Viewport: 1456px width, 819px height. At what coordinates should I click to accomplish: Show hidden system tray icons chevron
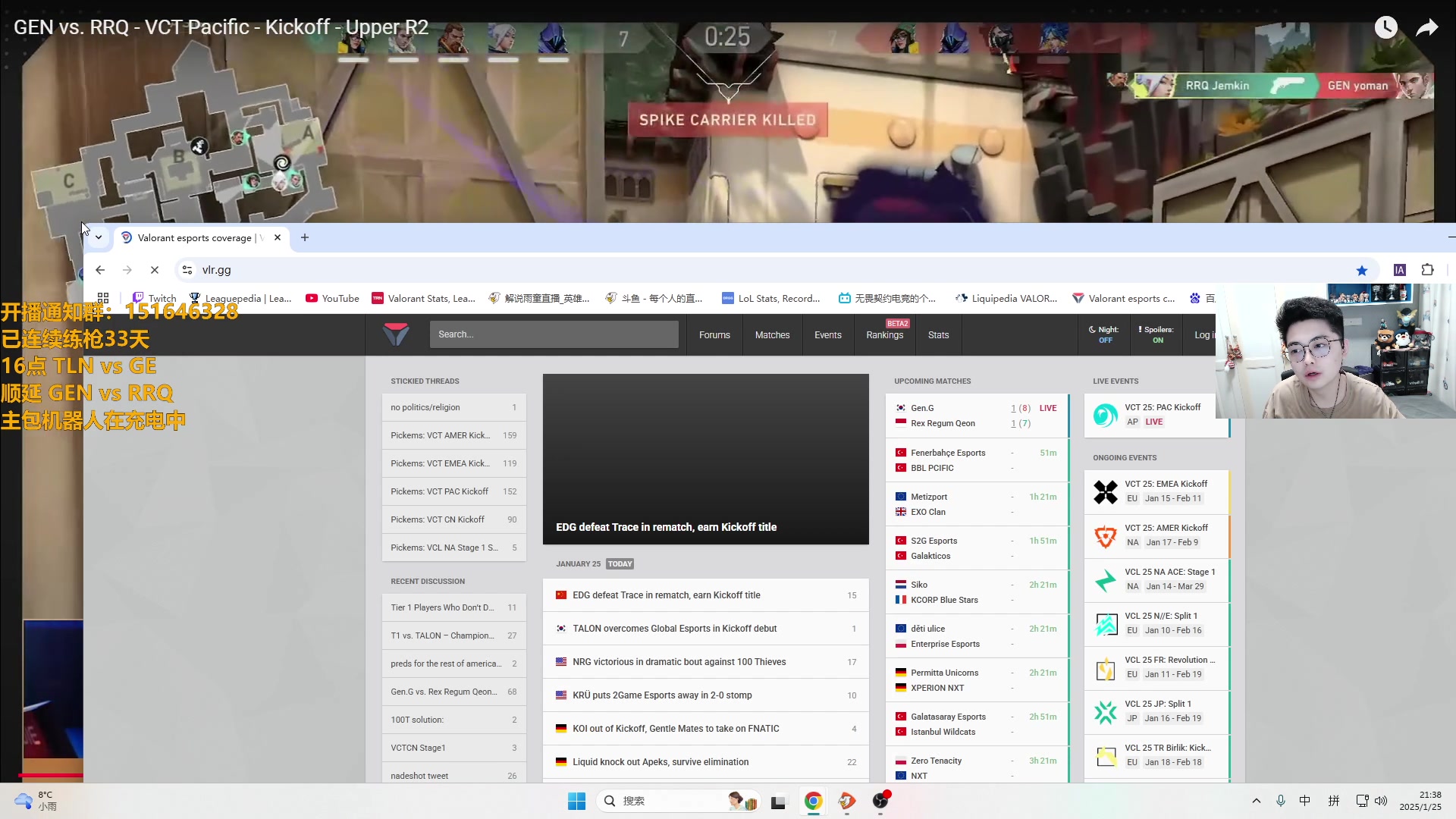coord(1257,801)
